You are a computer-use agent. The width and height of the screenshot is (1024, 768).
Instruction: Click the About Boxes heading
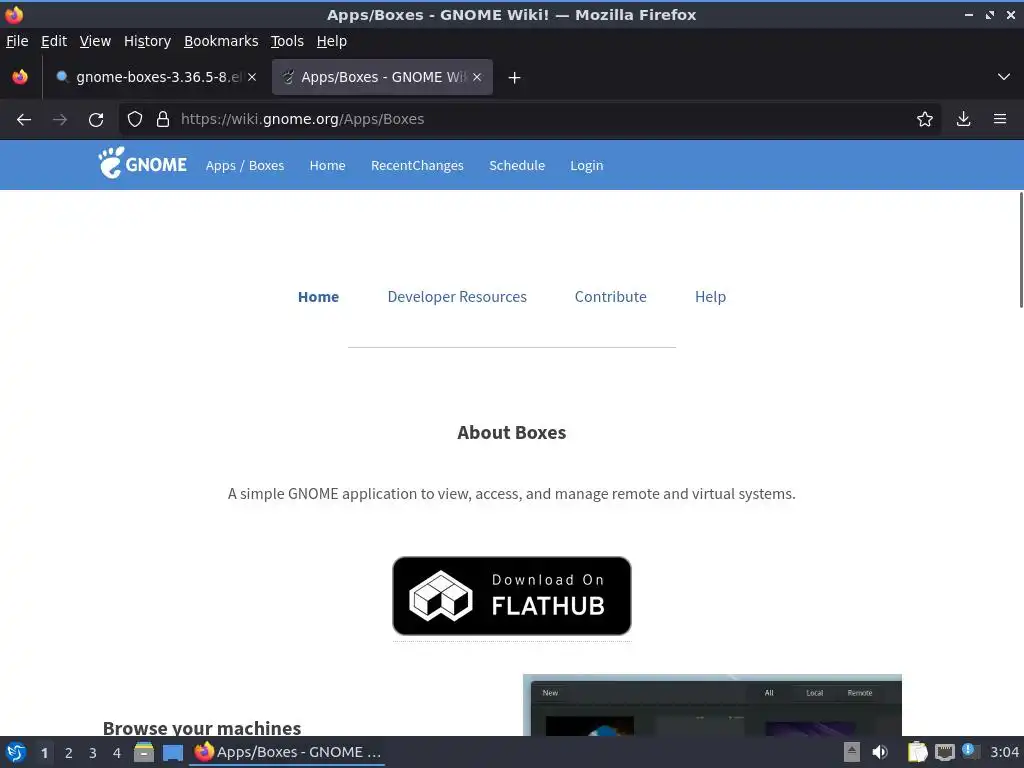[x=511, y=432]
